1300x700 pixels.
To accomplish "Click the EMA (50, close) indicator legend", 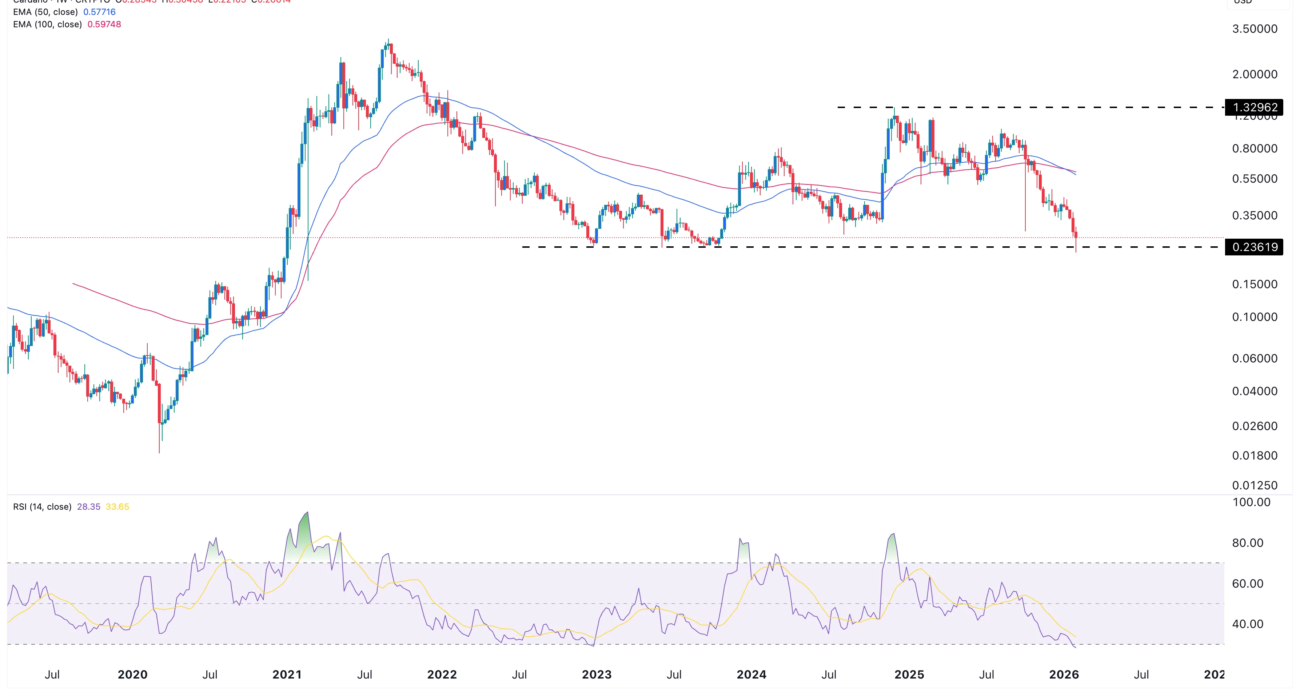I will click(x=49, y=12).
